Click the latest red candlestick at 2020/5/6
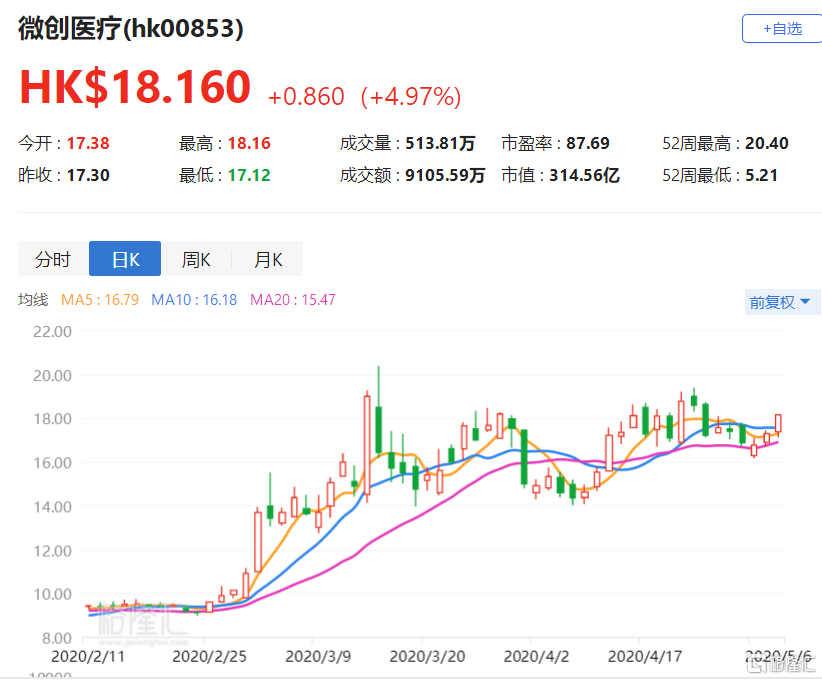This screenshot has width=822, height=680. (x=778, y=424)
